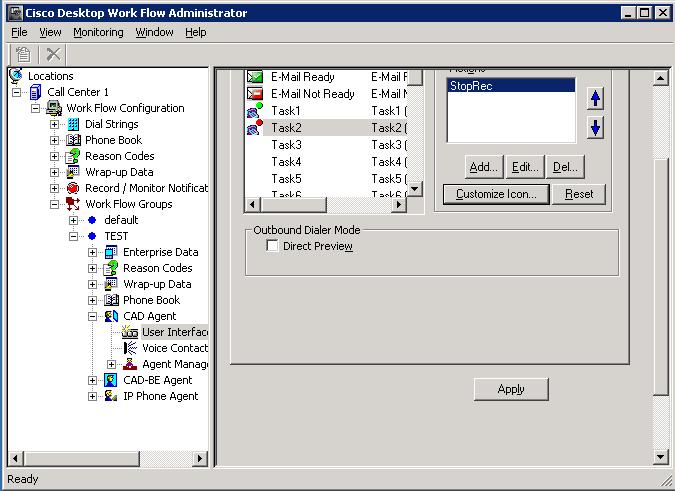675x491 pixels.
Task: Enable the Direct Preview checkbox
Action: click(272, 246)
